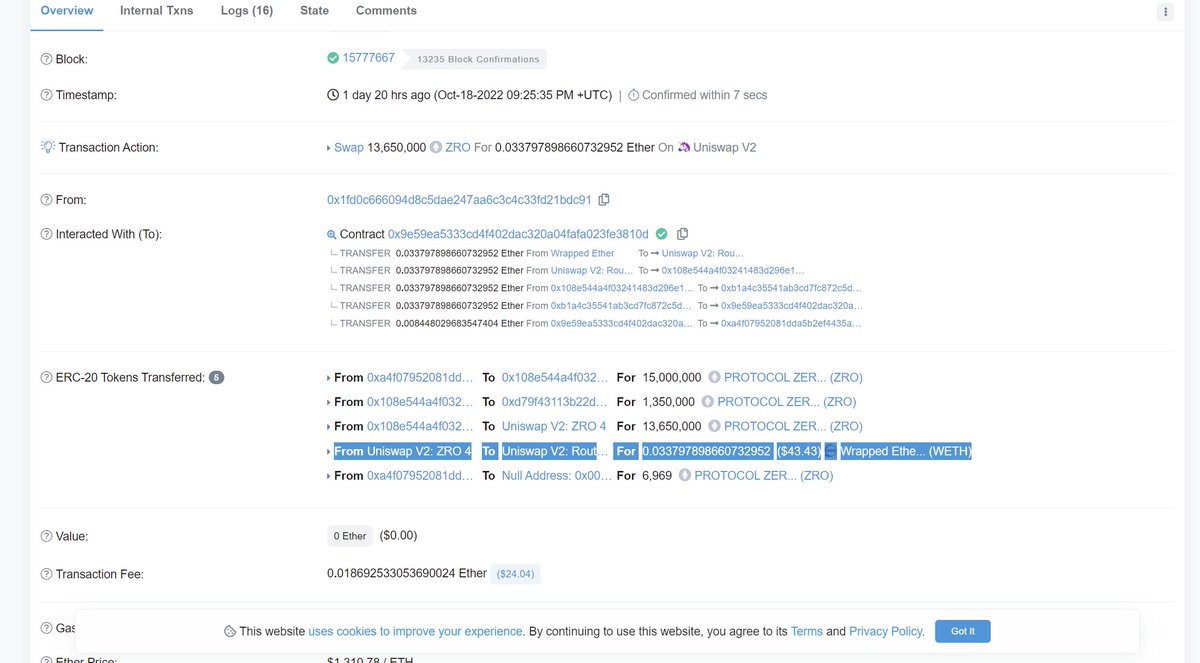Click the clock icon beside timestamp
Screen dimensions: 1200x663
click(333, 95)
